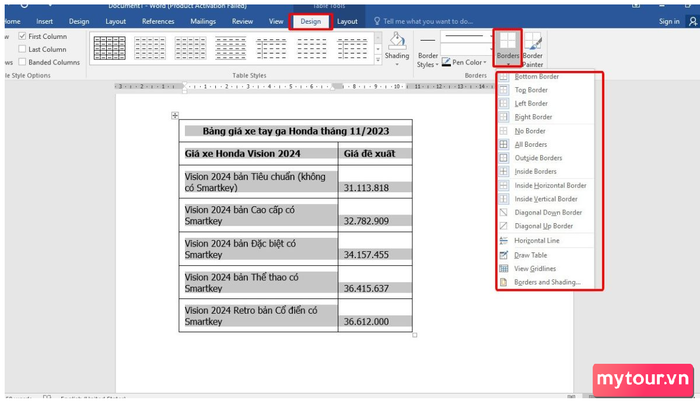
Task: Click the header cell Giá đề xuất
Action: [x=375, y=154]
